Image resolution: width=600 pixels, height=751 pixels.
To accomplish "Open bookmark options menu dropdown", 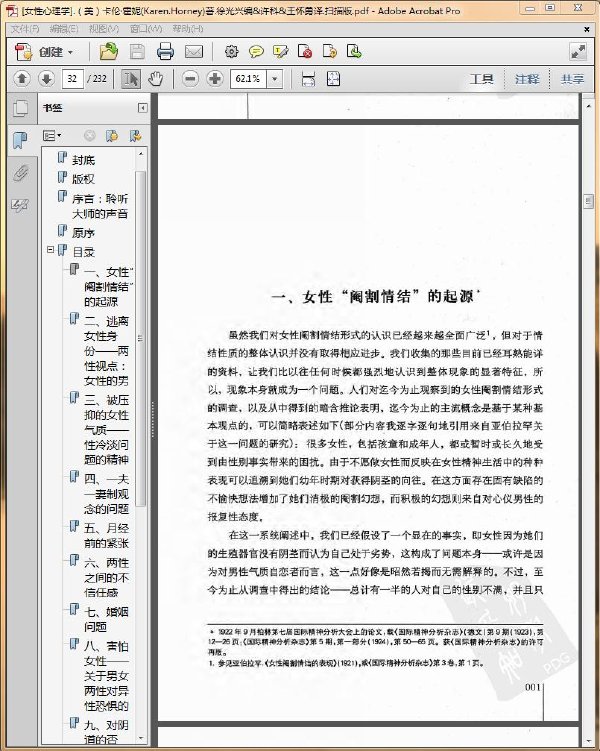I will pyautogui.click(x=52, y=136).
